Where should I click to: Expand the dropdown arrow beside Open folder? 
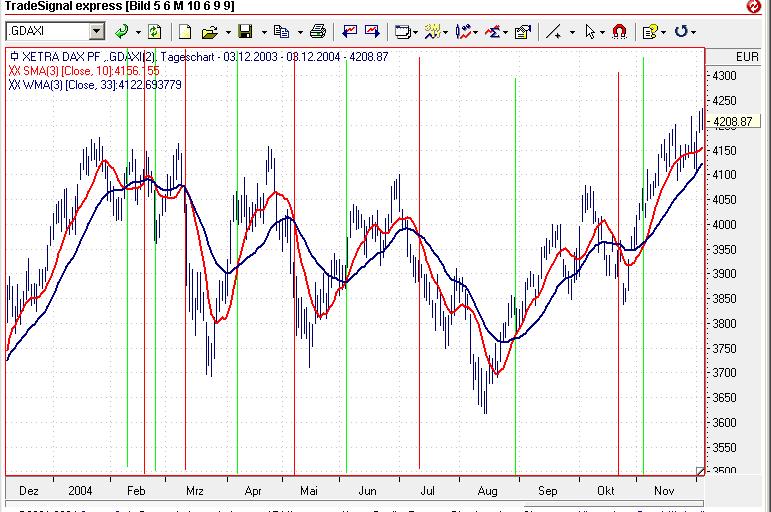coord(227,32)
